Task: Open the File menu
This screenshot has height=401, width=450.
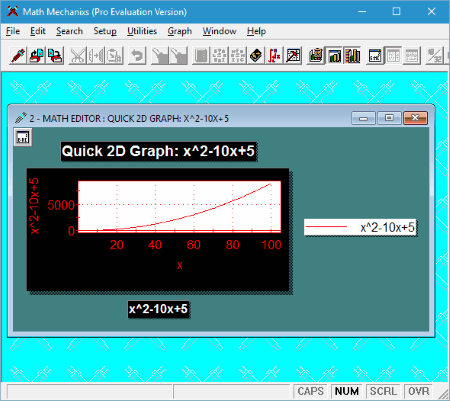Action: pyautogui.click(x=13, y=31)
